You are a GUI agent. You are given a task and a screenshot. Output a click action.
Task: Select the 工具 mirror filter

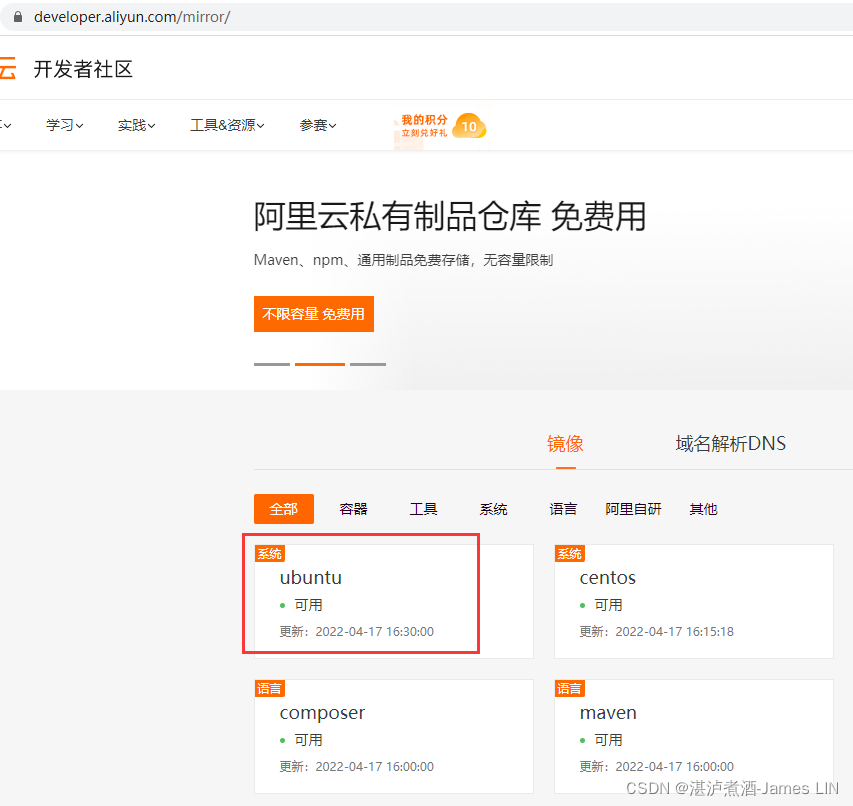click(423, 509)
